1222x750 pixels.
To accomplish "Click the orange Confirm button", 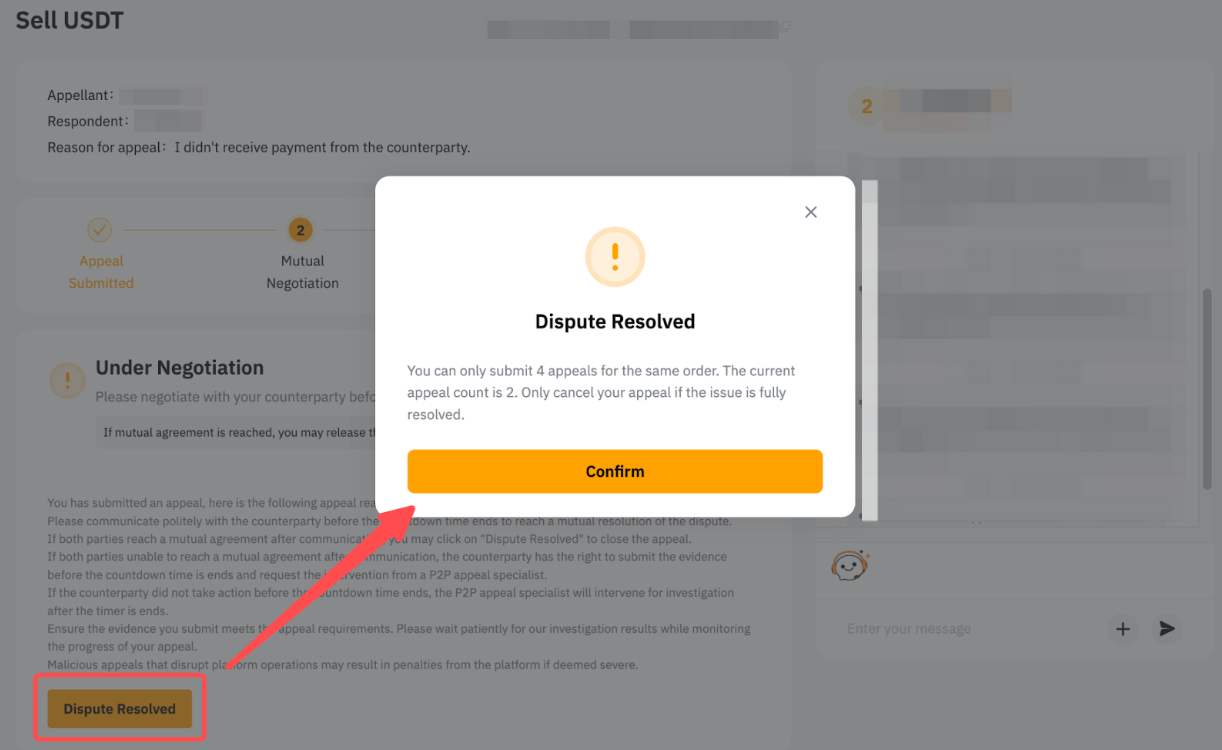I will point(615,471).
